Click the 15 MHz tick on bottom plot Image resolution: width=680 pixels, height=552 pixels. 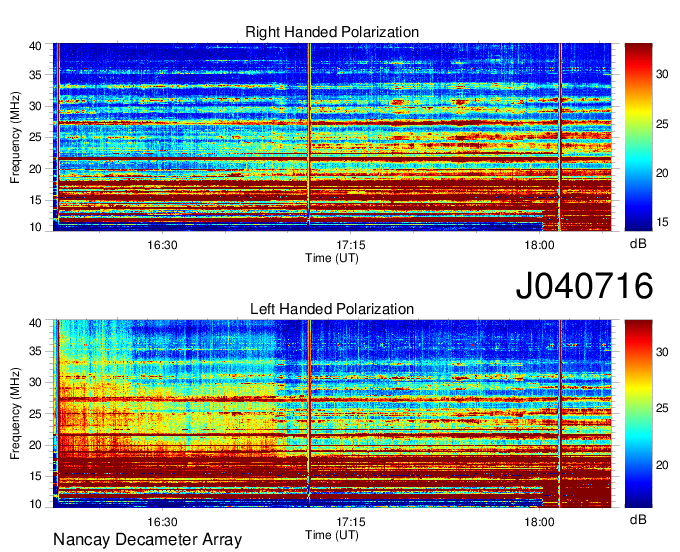tap(35, 476)
